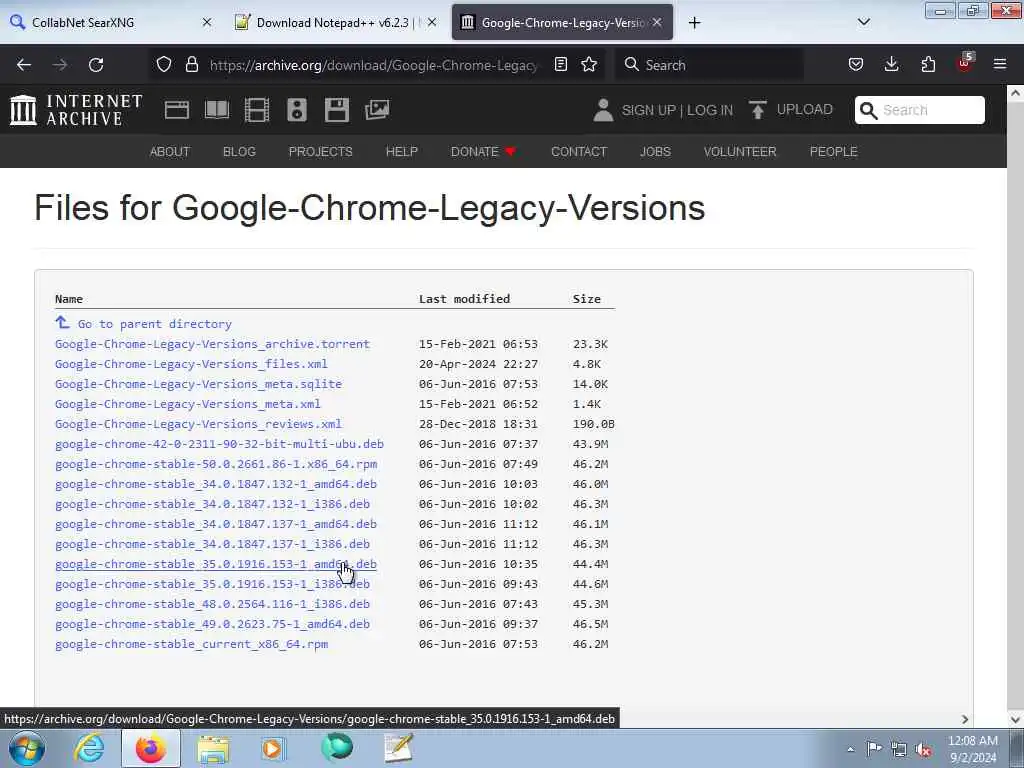Open the Firefox hamburger menu

(x=1000, y=64)
